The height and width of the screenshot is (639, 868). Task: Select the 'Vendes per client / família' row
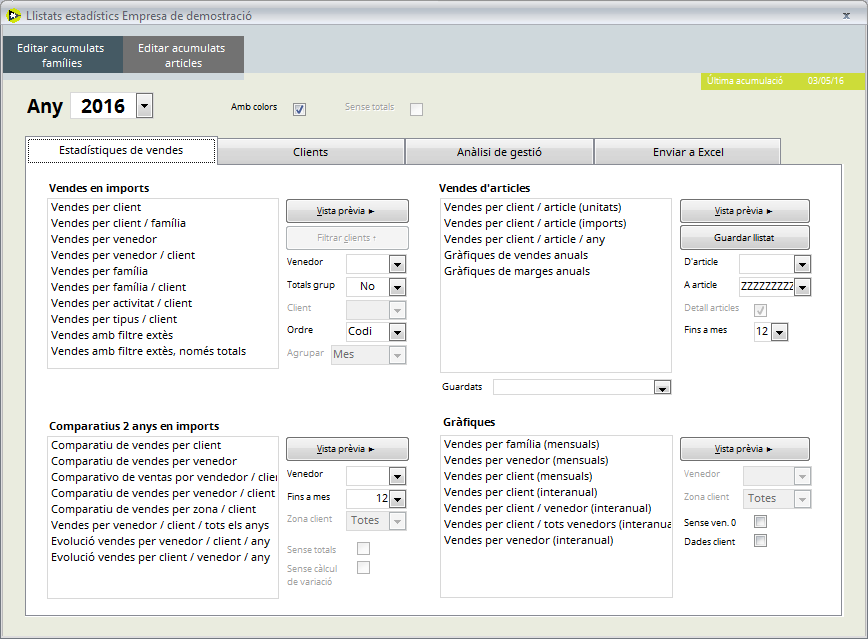pos(163,223)
